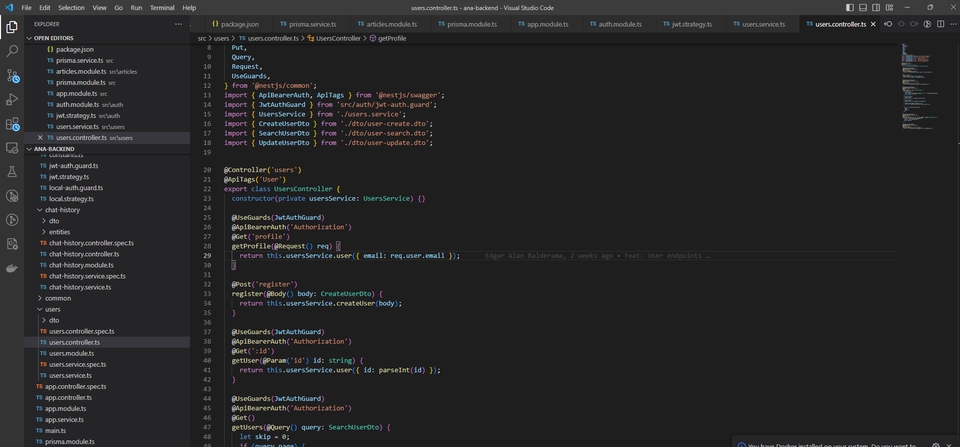960x447 pixels.
Task: Click the Docker notification message text
Action: (x=831, y=446)
